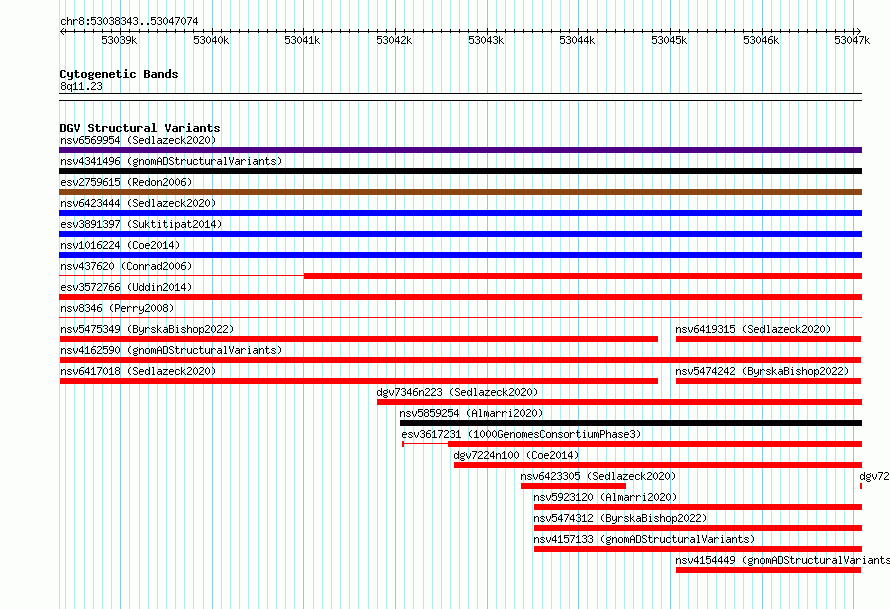Click the thick red nsv437620 variant bar
890x609 pixels.
coord(583,276)
